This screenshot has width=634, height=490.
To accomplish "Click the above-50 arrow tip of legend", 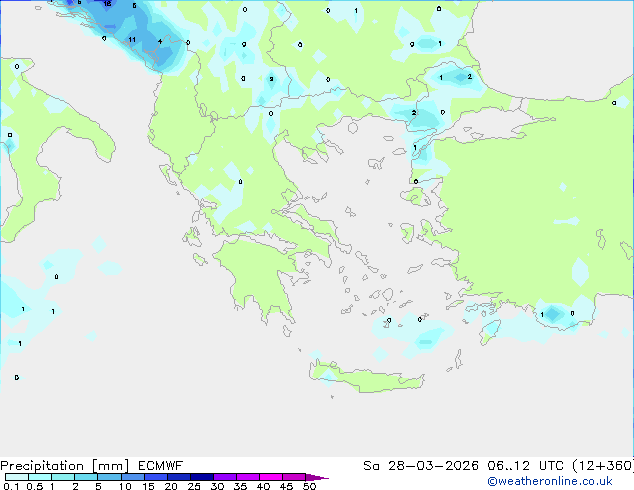I will click(317, 477).
